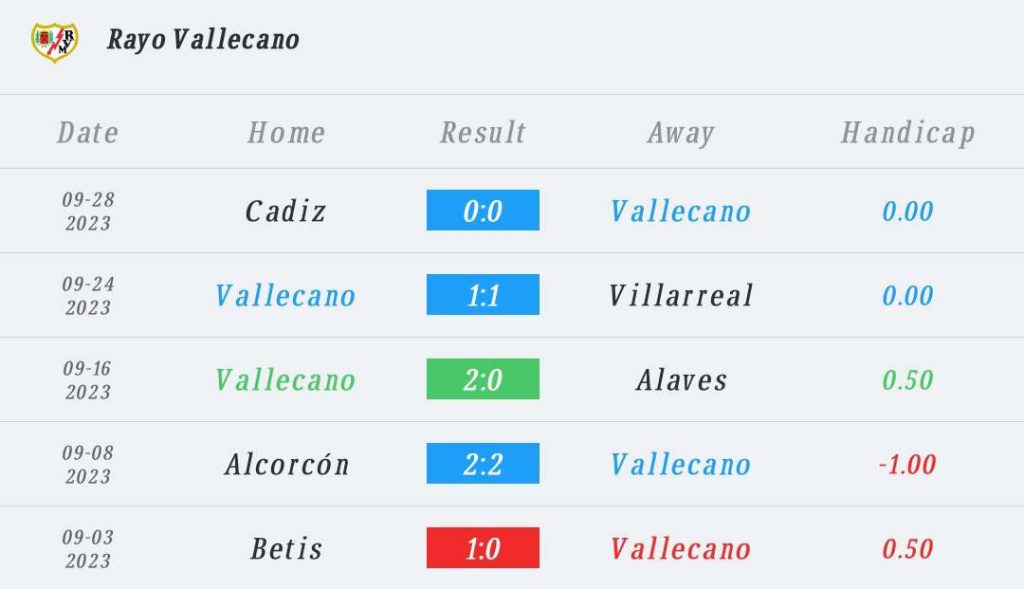Open the Rayo Vallecano team title
Screen dimensions: 1024x589
[x=203, y=39]
